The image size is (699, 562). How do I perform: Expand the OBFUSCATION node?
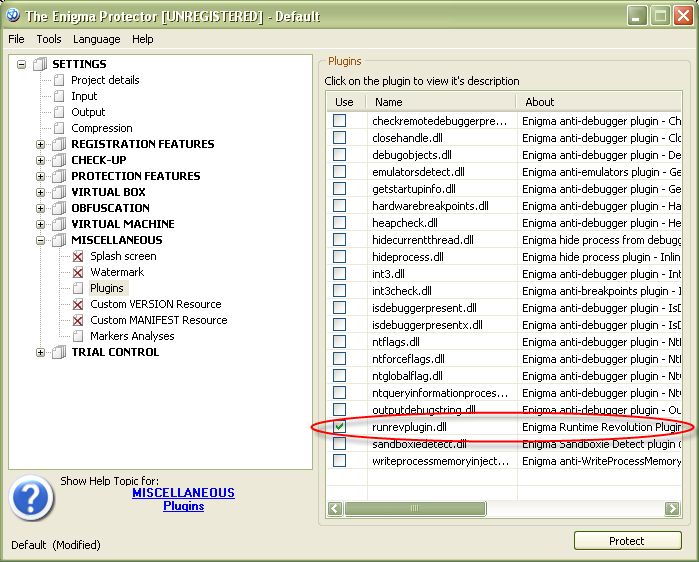[40, 209]
